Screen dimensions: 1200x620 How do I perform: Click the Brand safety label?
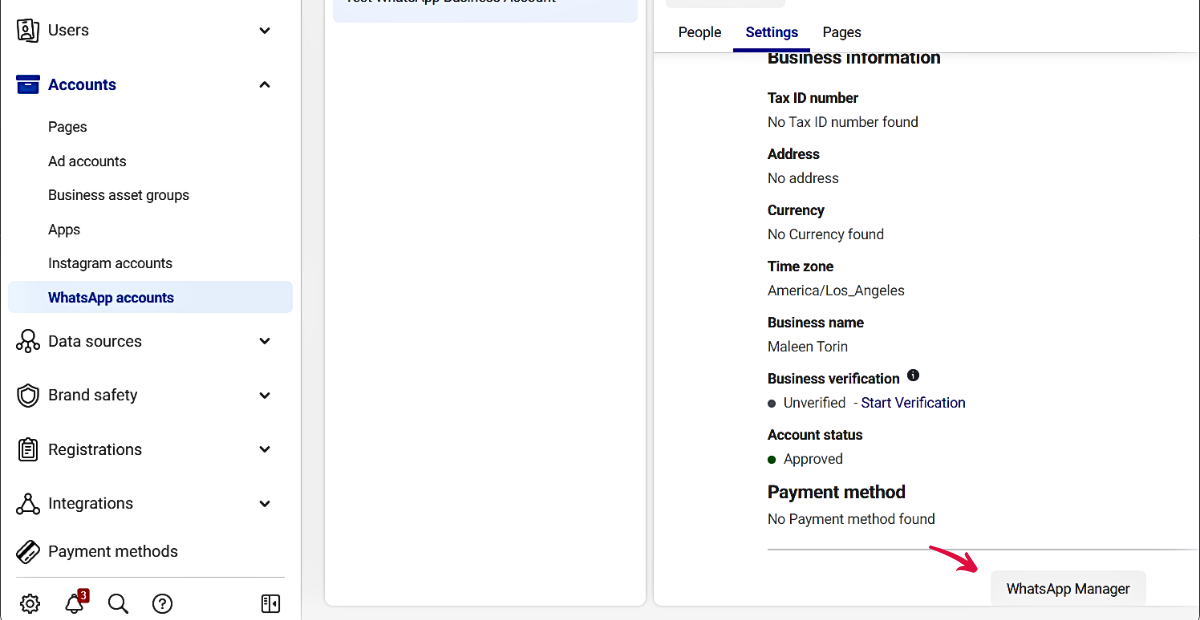click(x=93, y=395)
